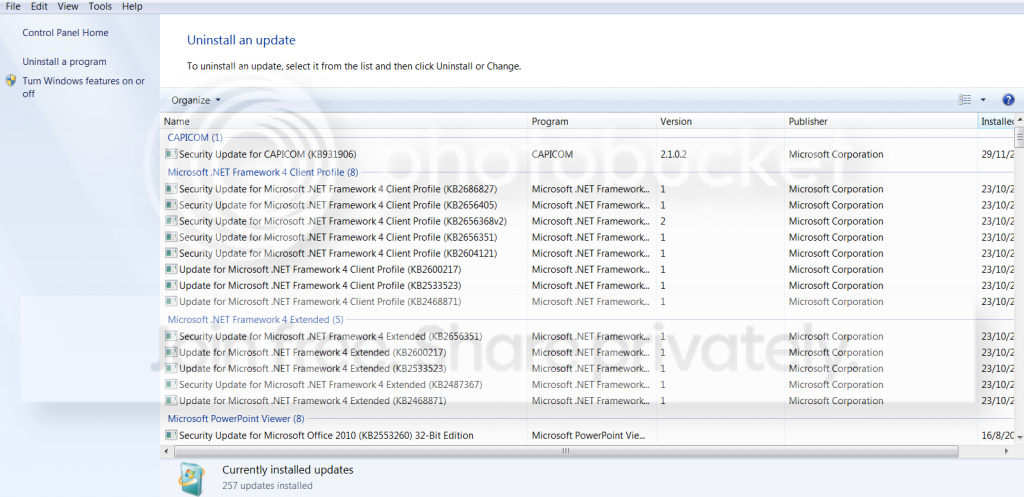Click the icon beside KB2553260 Office 2010 update
1024x497 pixels.
tap(171, 435)
